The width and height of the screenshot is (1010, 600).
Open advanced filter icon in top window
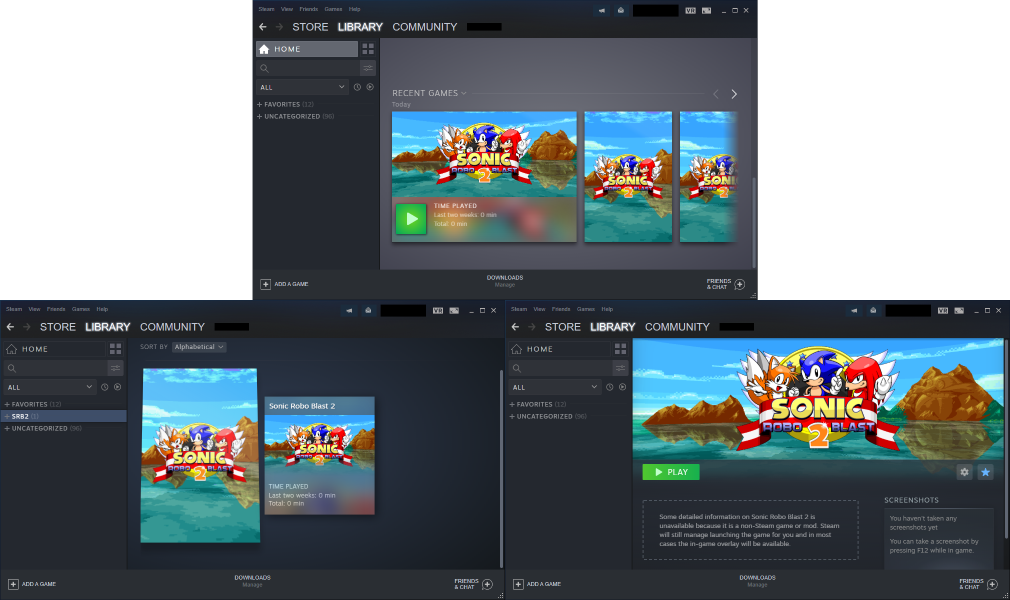coord(368,68)
